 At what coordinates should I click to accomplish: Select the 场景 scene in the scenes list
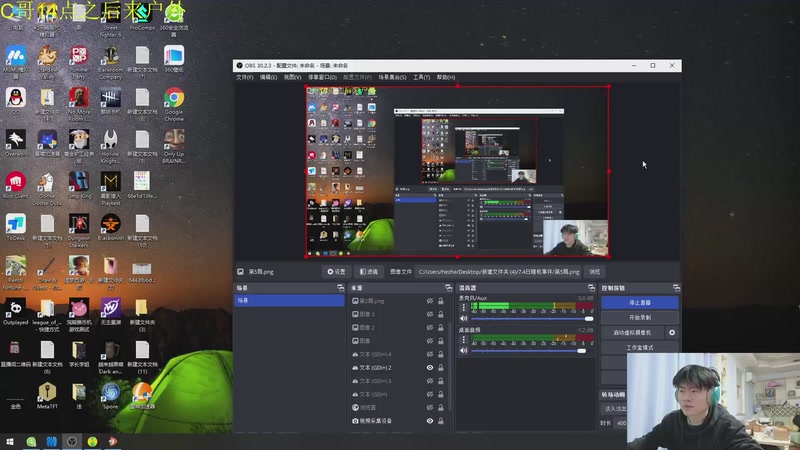click(289, 301)
